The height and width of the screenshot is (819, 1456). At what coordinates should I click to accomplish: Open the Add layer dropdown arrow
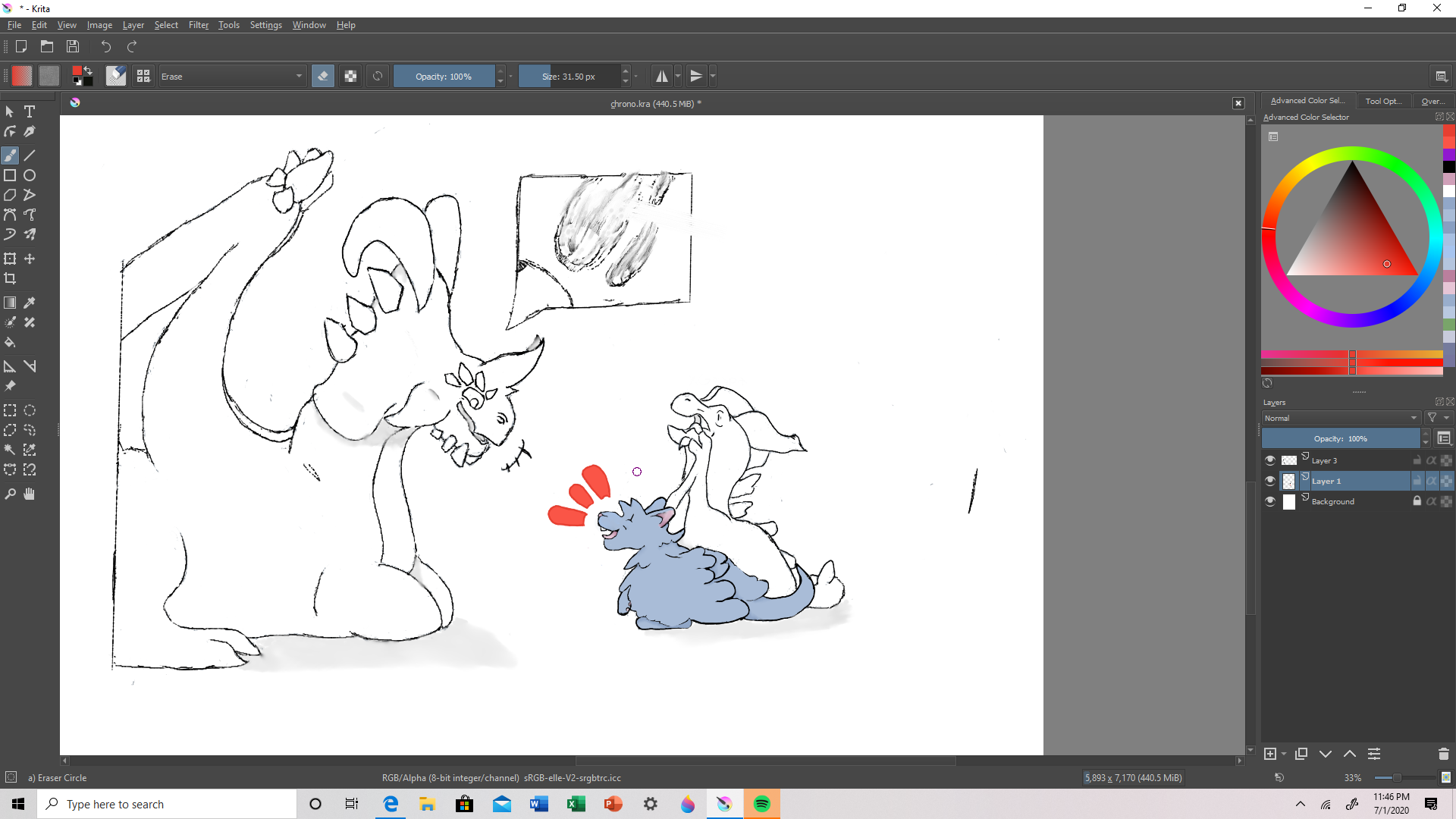coord(1284,754)
